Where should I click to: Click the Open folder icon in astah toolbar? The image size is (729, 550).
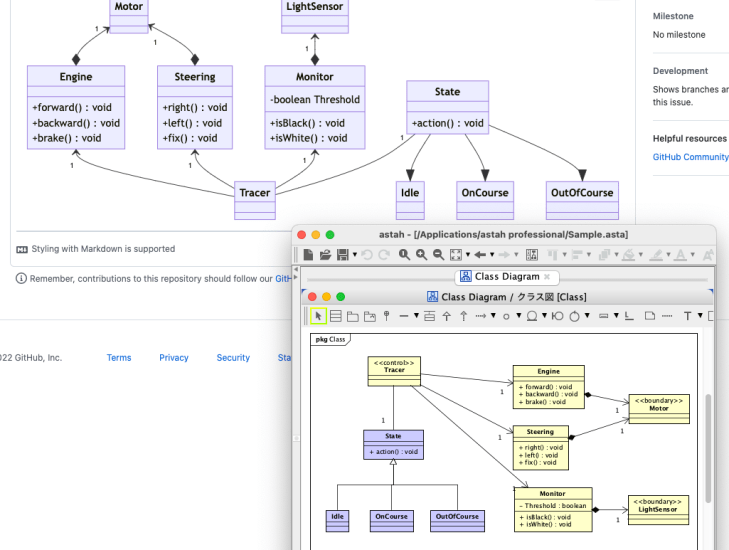(x=325, y=255)
